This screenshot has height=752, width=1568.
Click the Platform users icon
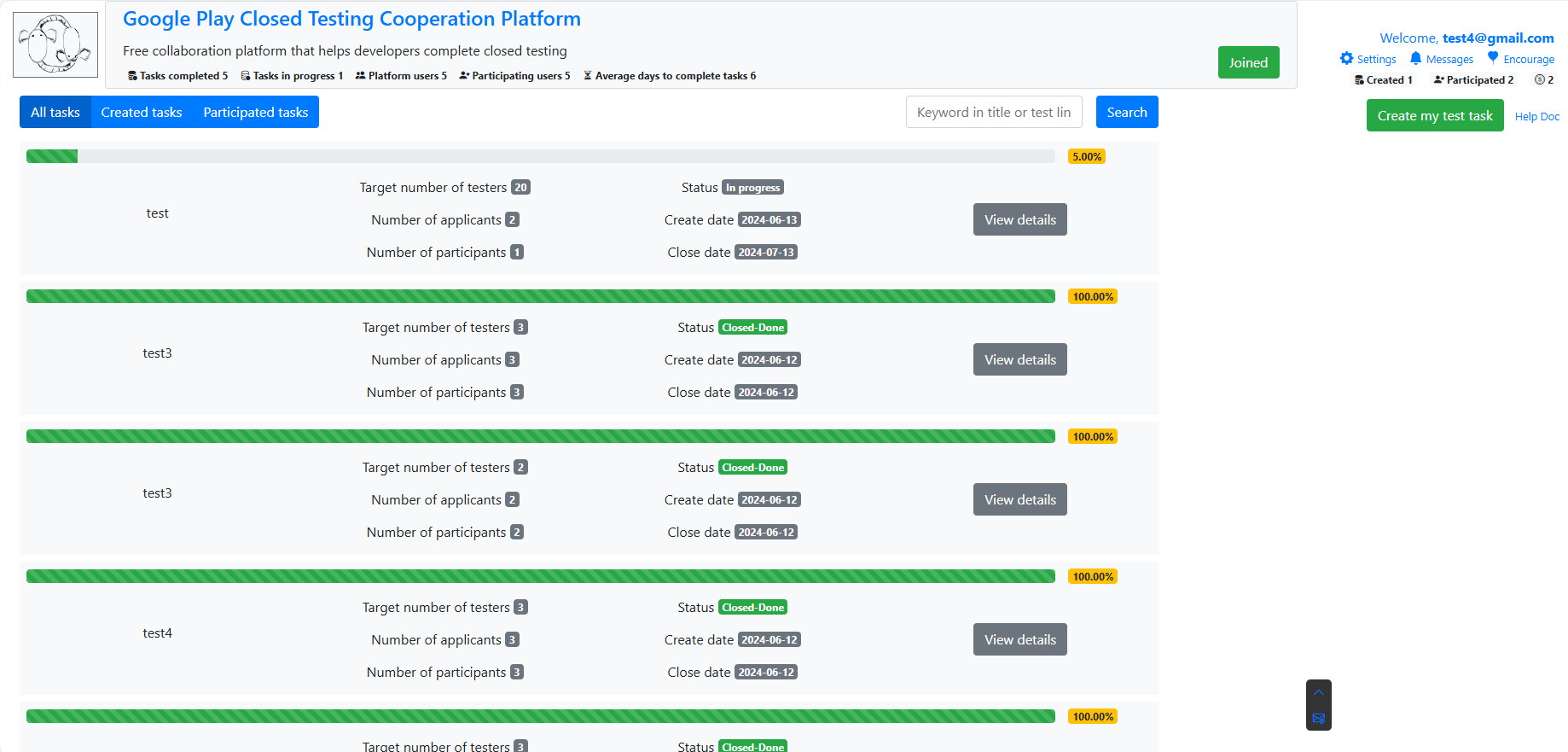coord(360,76)
